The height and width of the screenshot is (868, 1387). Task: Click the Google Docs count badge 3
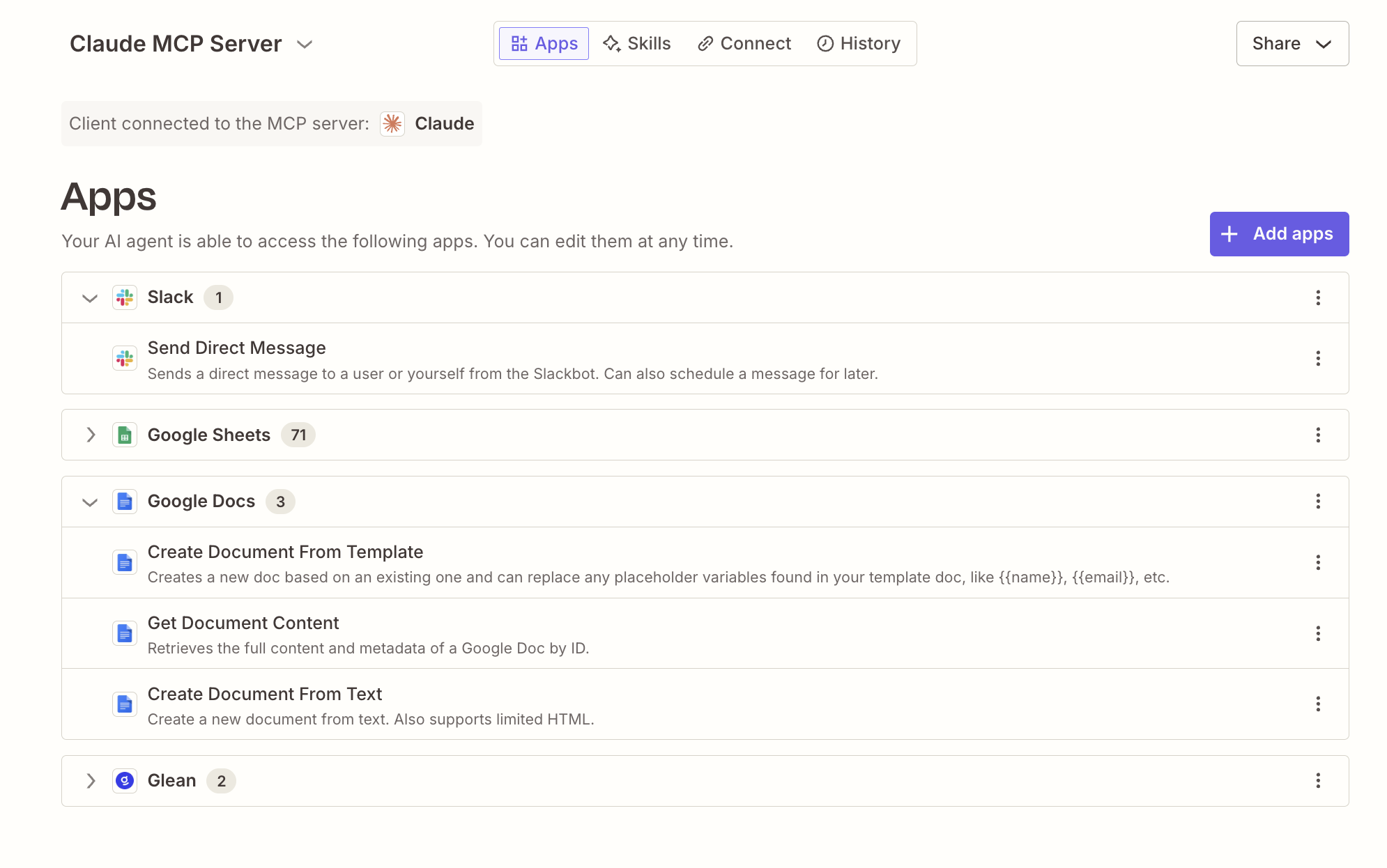280,502
